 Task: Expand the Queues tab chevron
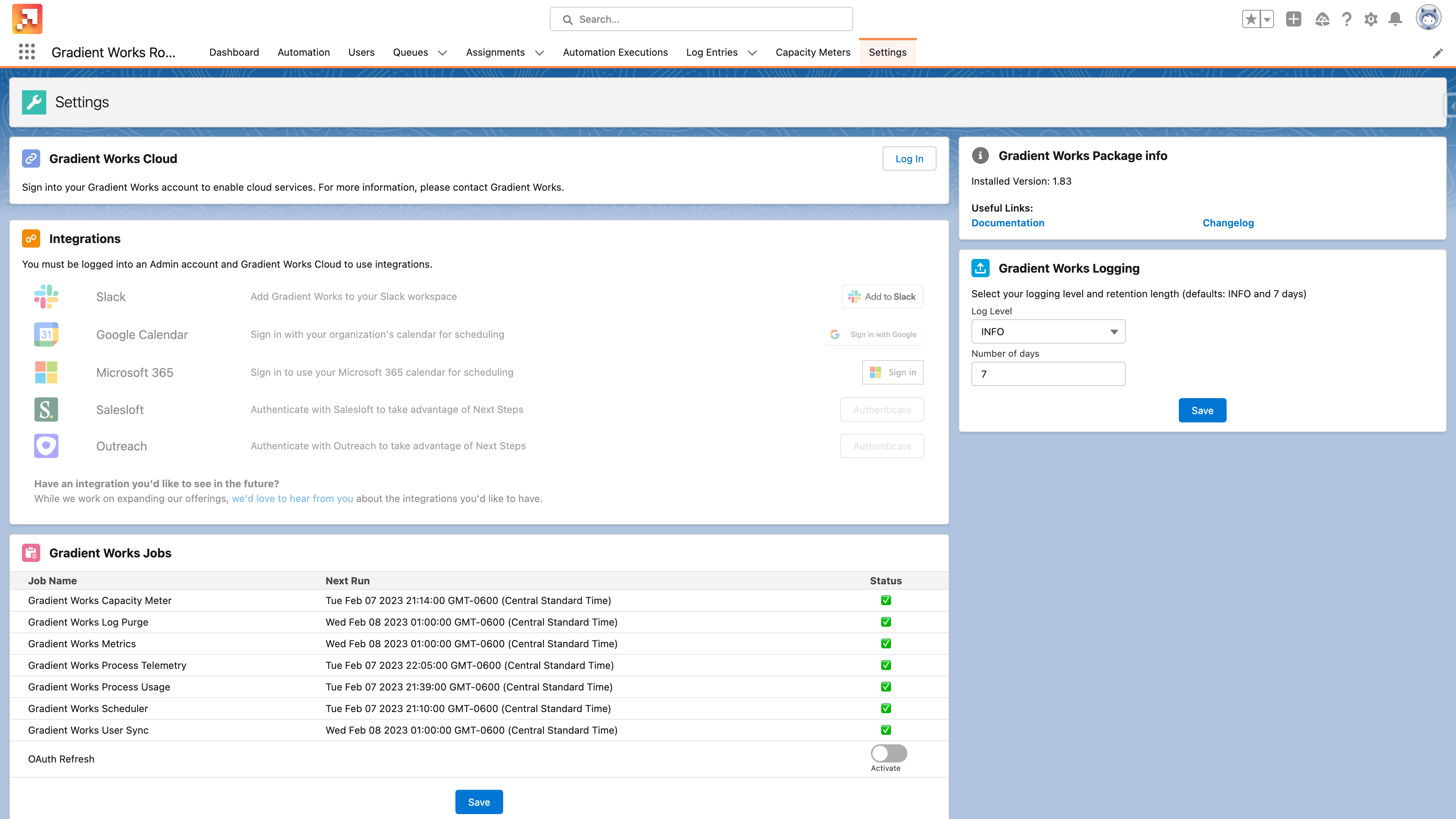point(442,53)
